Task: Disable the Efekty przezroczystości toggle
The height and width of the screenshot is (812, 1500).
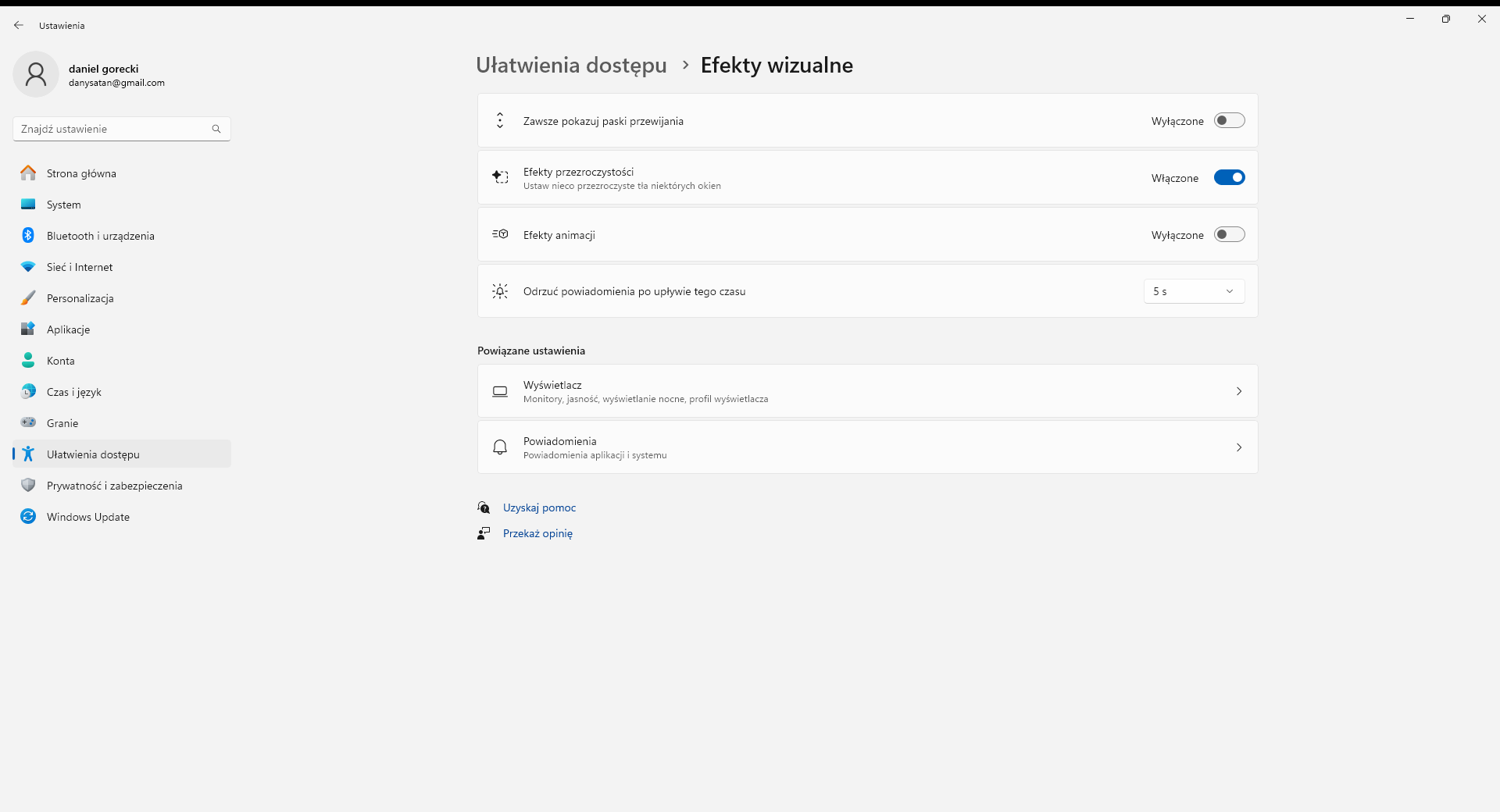Action: point(1229,178)
